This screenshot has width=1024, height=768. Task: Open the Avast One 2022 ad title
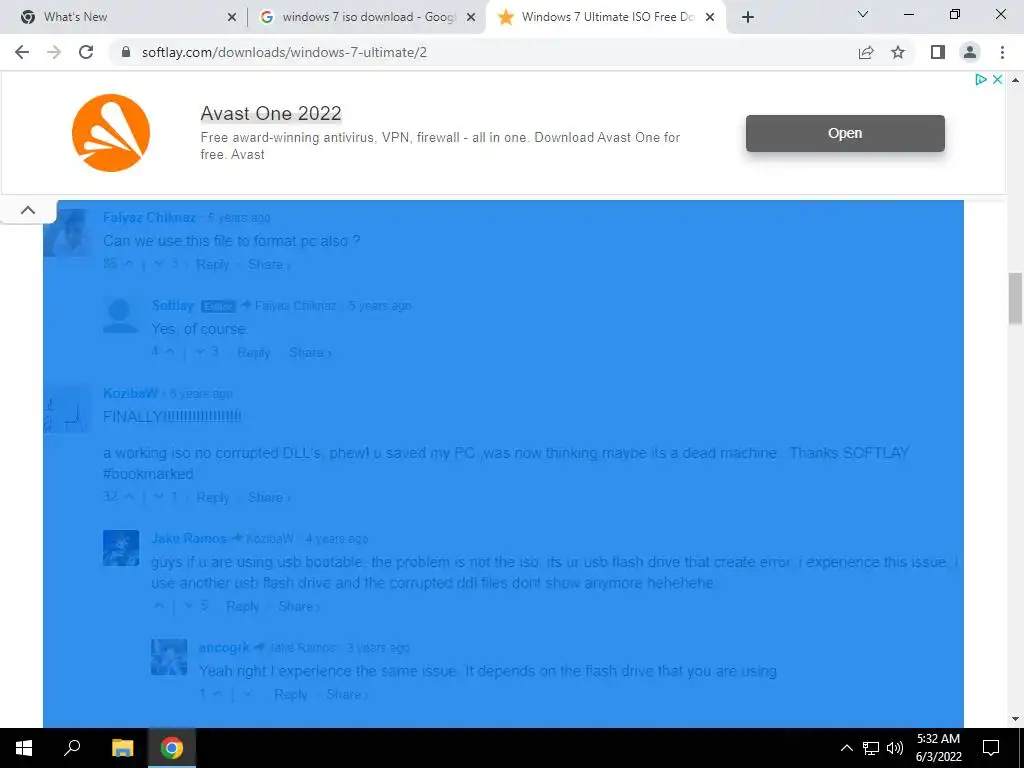click(x=271, y=113)
